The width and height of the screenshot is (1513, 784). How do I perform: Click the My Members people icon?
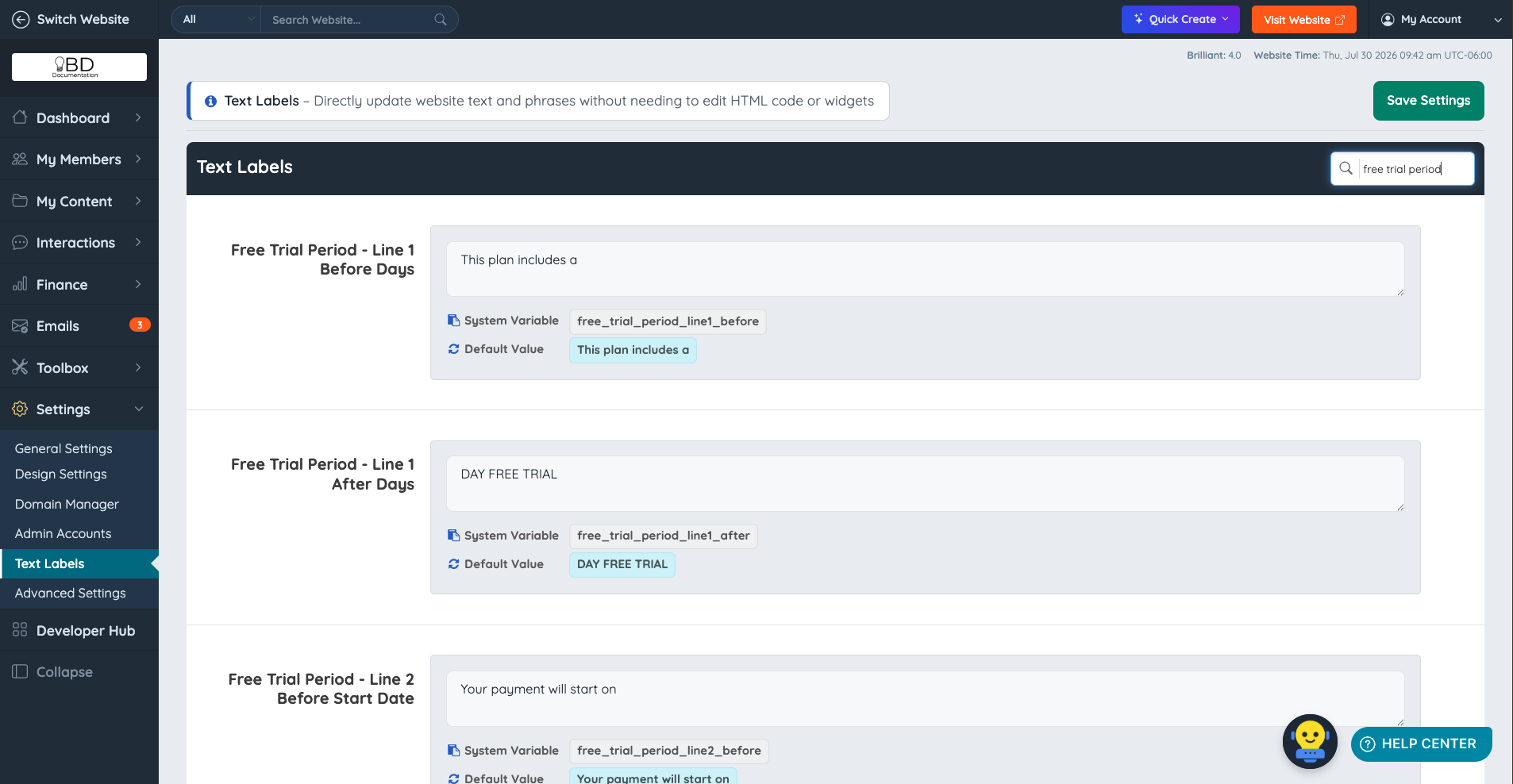tap(20, 159)
